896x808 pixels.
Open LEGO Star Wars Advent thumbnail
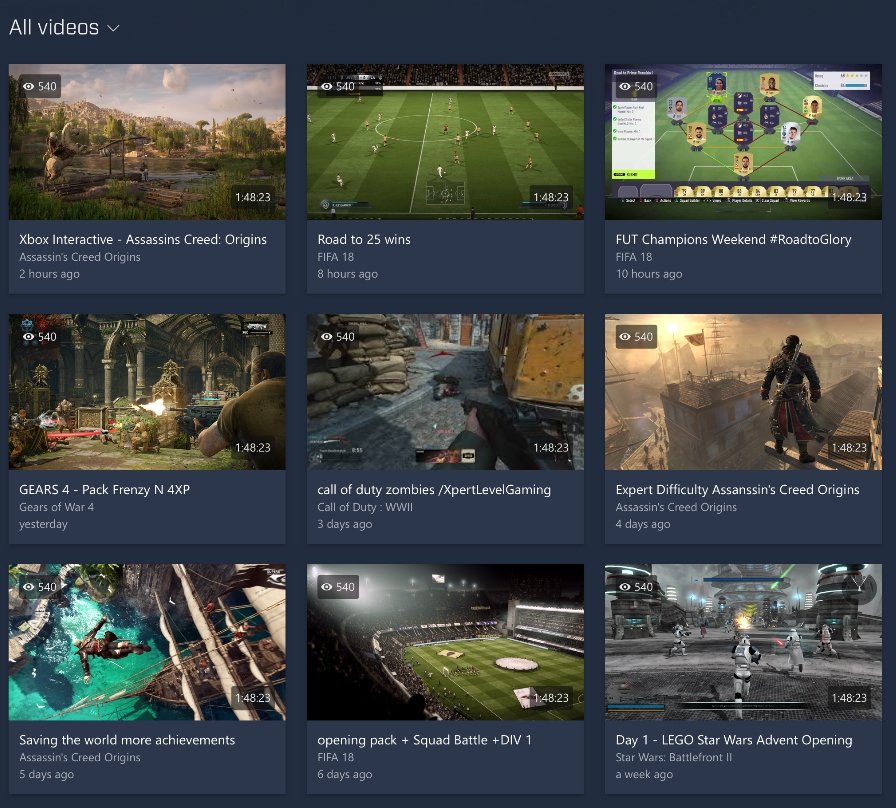point(743,642)
